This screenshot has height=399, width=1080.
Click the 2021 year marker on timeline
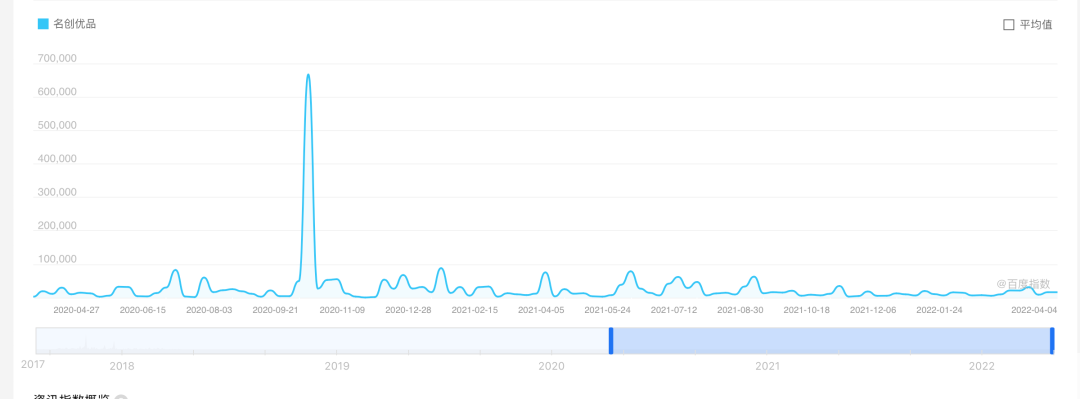(x=769, y=367)
